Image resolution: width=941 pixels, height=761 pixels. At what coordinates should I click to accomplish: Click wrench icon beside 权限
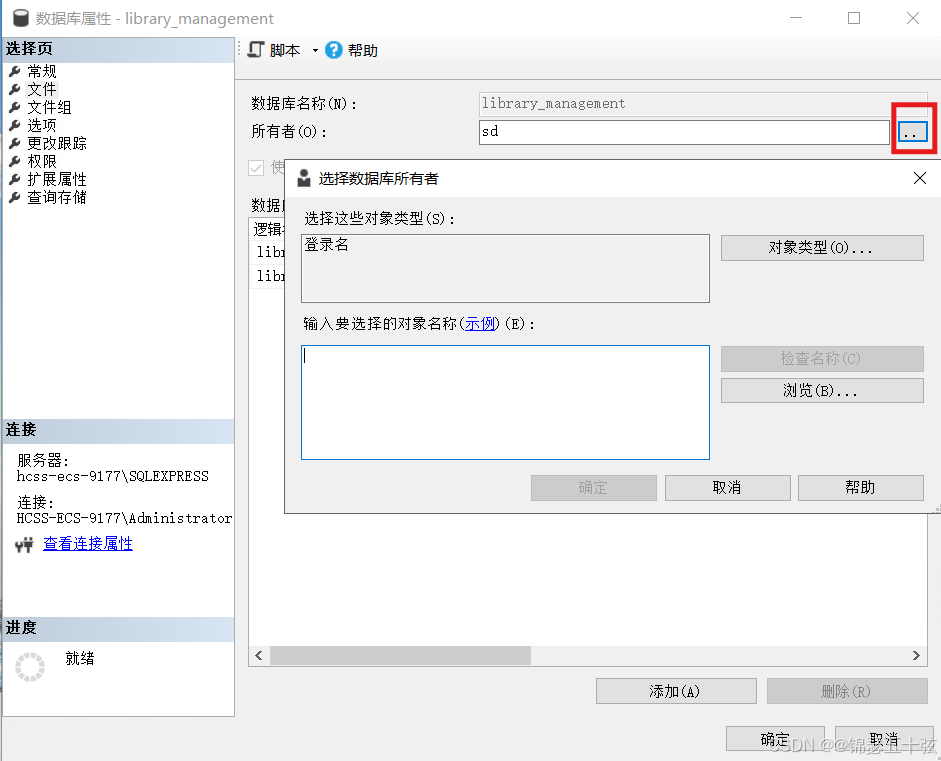pyautogui.click(x=15, y=161)
